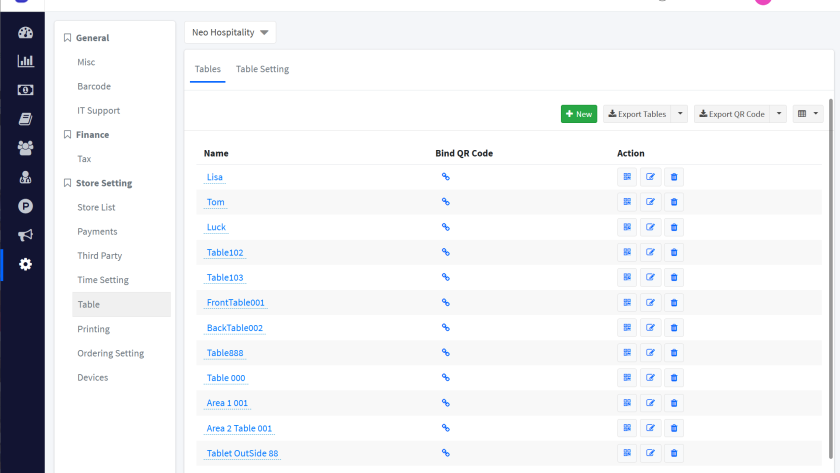The image size is (840, 473).
Task: Click the QR code icon for Lisa
Action: point(627,177)
